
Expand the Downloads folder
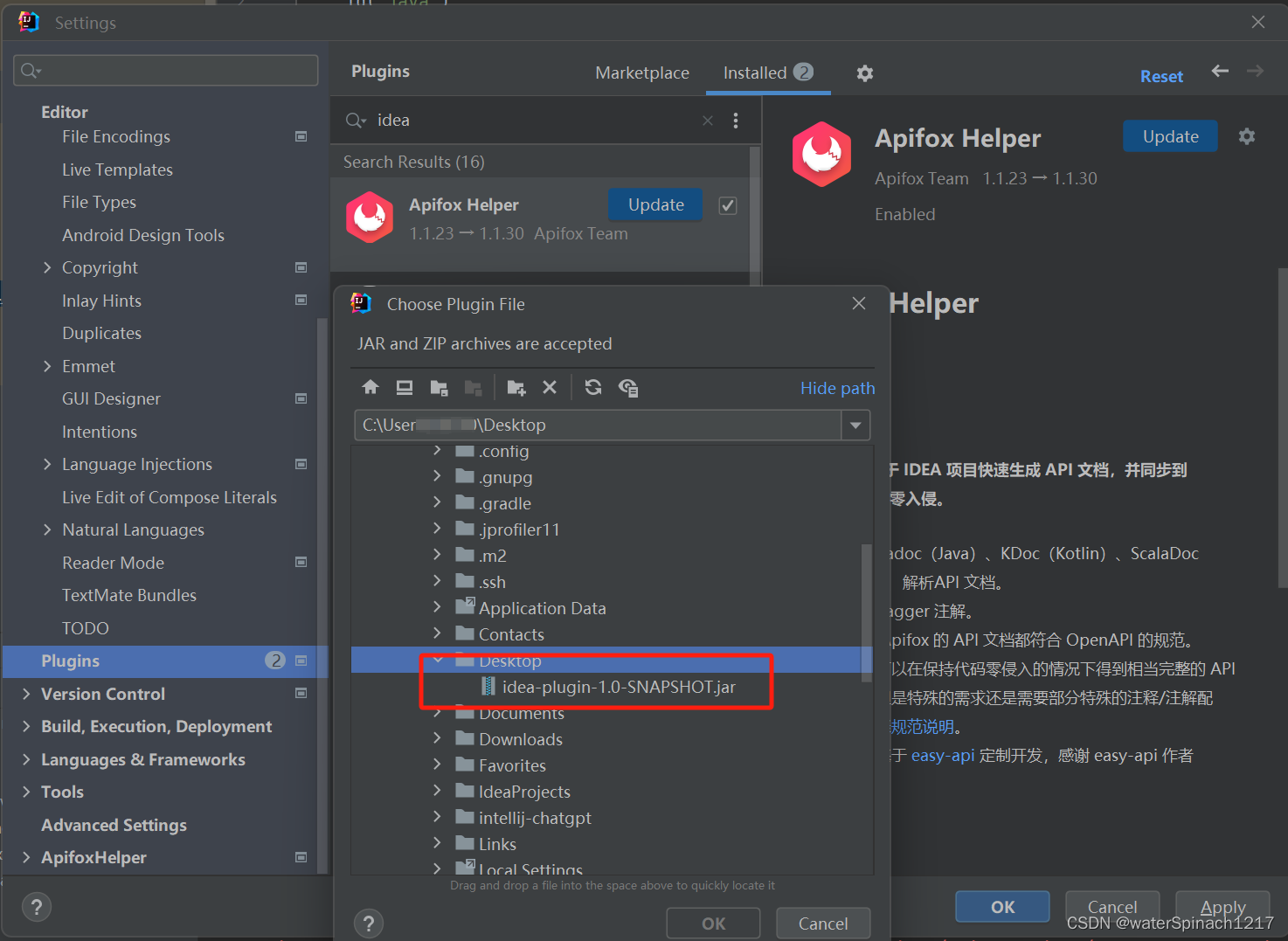point(437,738)
